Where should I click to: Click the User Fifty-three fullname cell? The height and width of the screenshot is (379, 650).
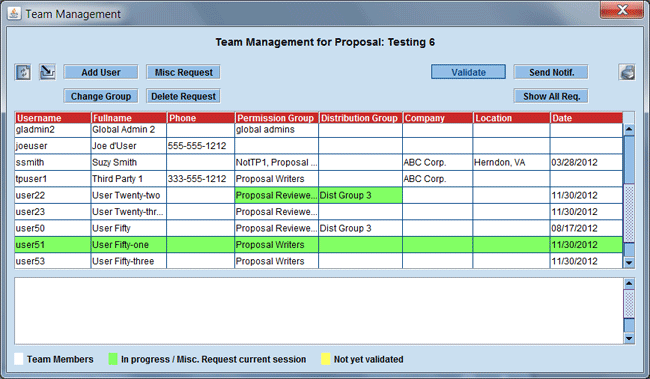[x=129, y=261]
